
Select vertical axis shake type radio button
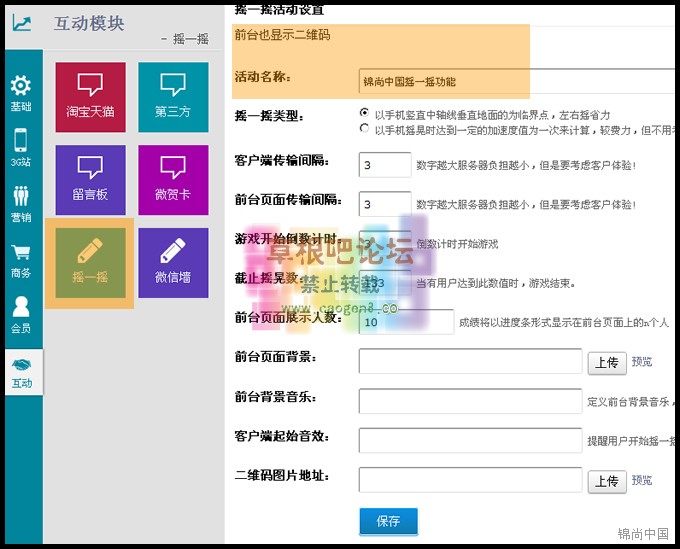click(x=364, y=113)
